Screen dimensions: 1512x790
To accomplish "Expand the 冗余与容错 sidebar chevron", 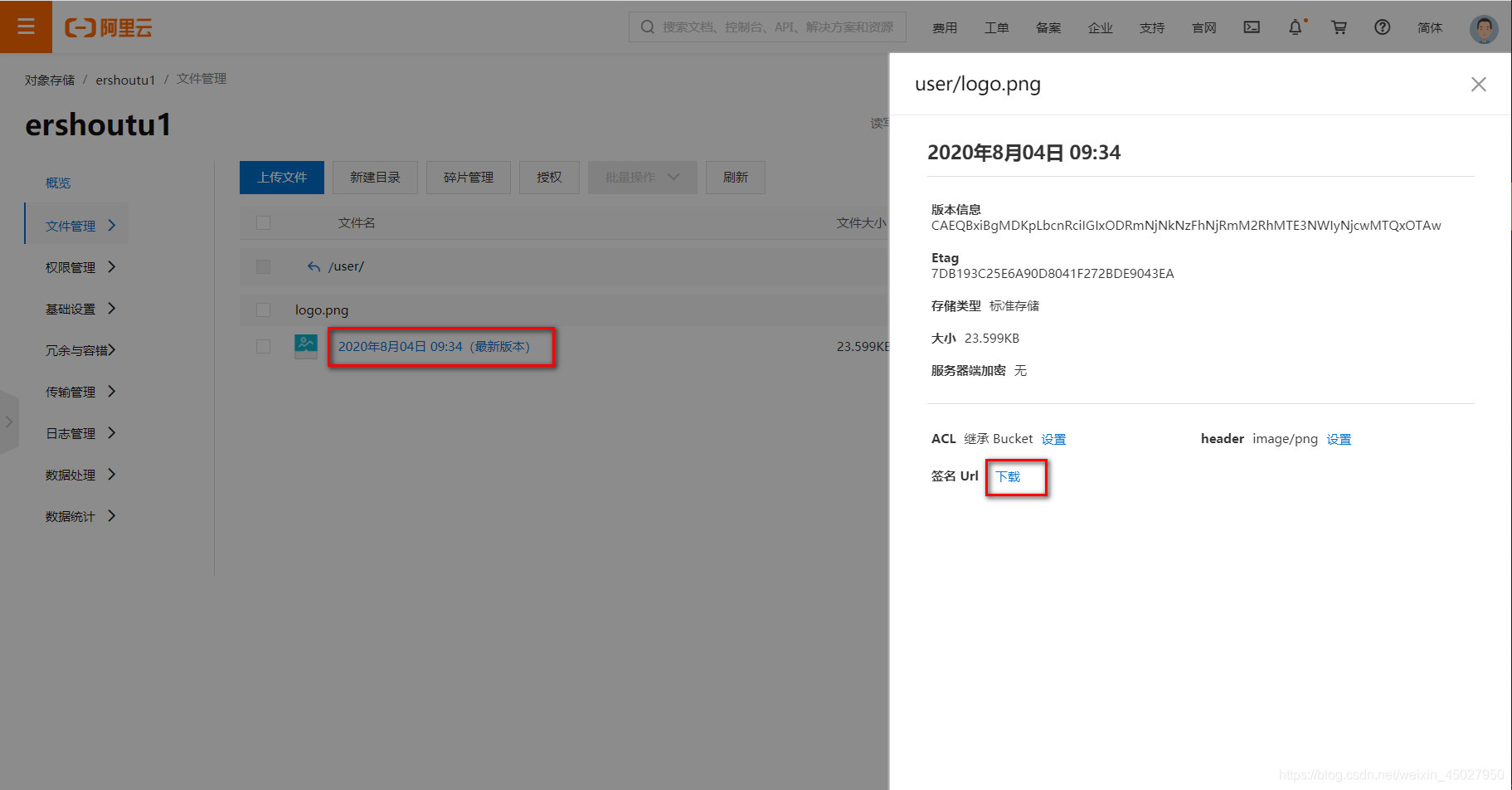I will (x=112, y=350).
